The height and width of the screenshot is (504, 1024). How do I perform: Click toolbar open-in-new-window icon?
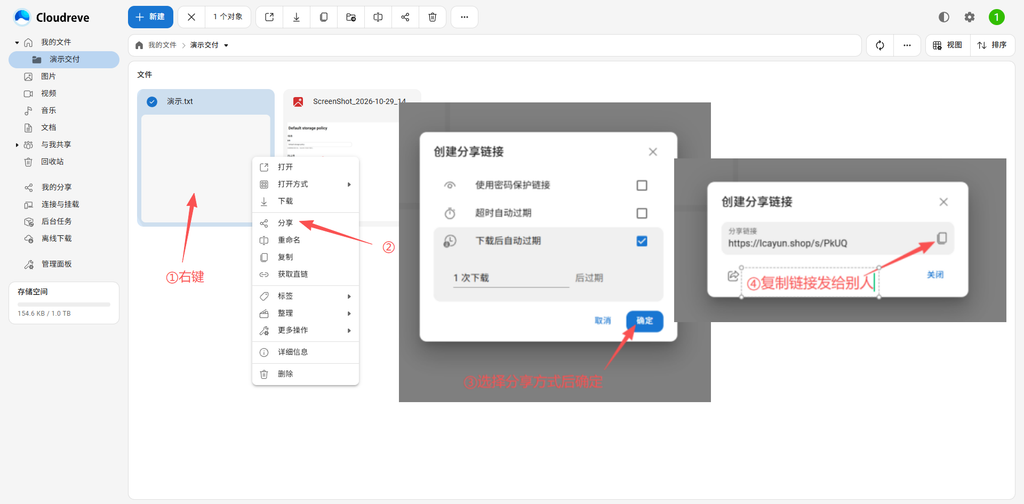269,17
